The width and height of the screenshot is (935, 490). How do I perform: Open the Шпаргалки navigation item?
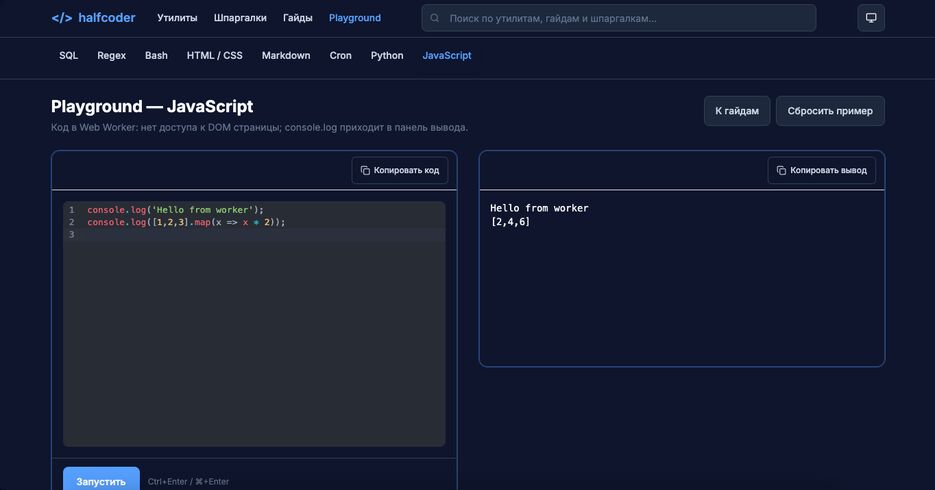coord(240,18)
